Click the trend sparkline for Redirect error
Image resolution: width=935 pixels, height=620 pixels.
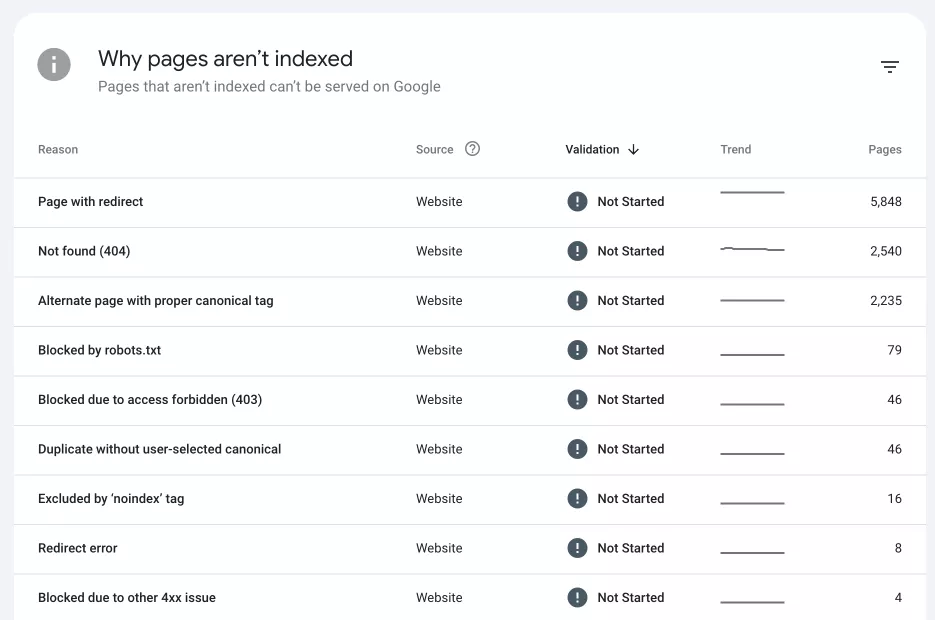point(753,553)
